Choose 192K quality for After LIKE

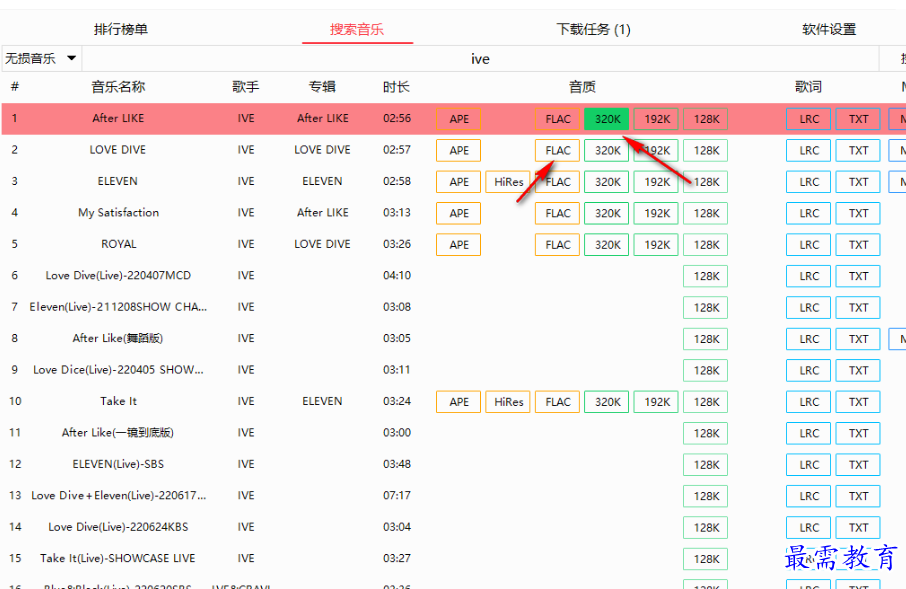(656, 119)
